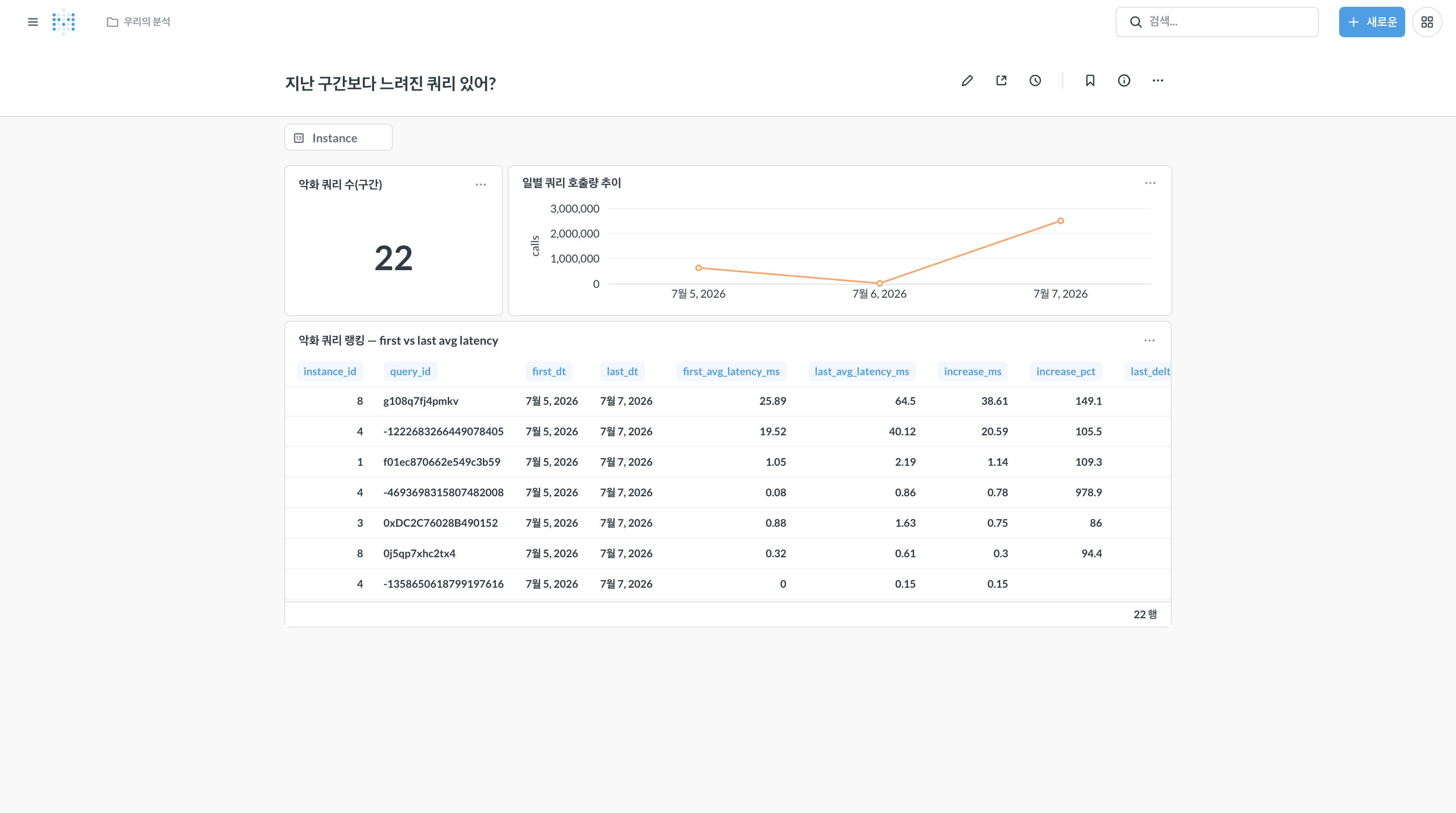Focus the 검색 search field
The image size is (1456, 813).
pos(1216,22)
